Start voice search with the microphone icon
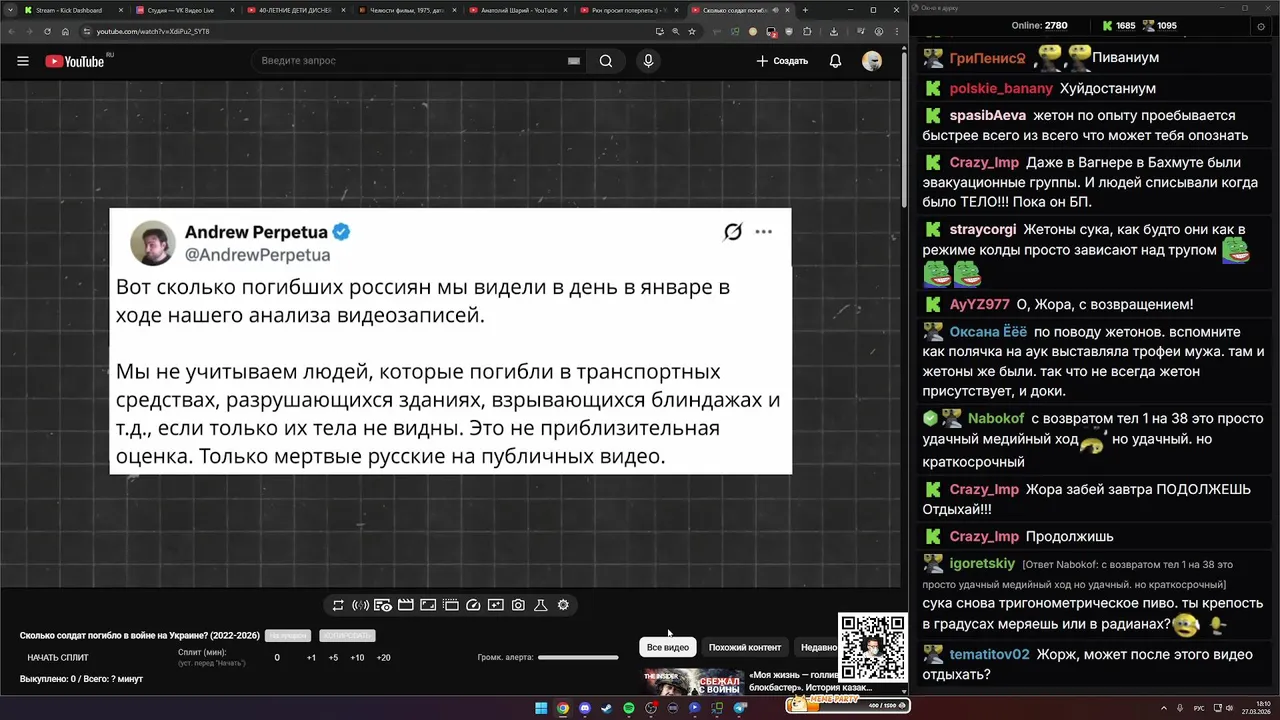 coord(648,61)
